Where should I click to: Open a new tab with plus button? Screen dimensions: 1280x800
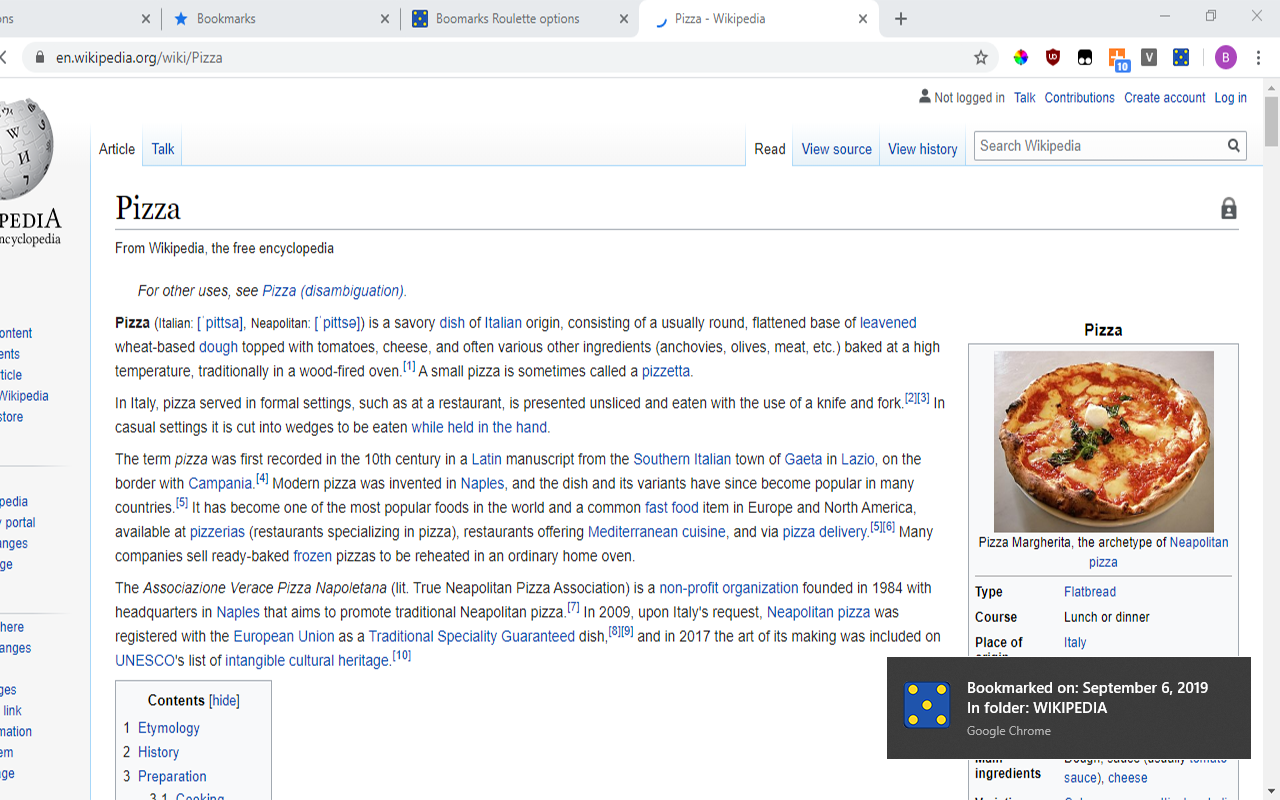click(x=901, y=19)
